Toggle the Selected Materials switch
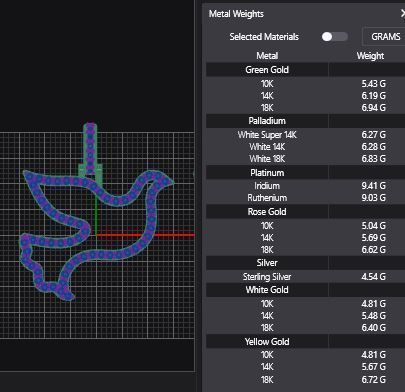 [335, 37]
